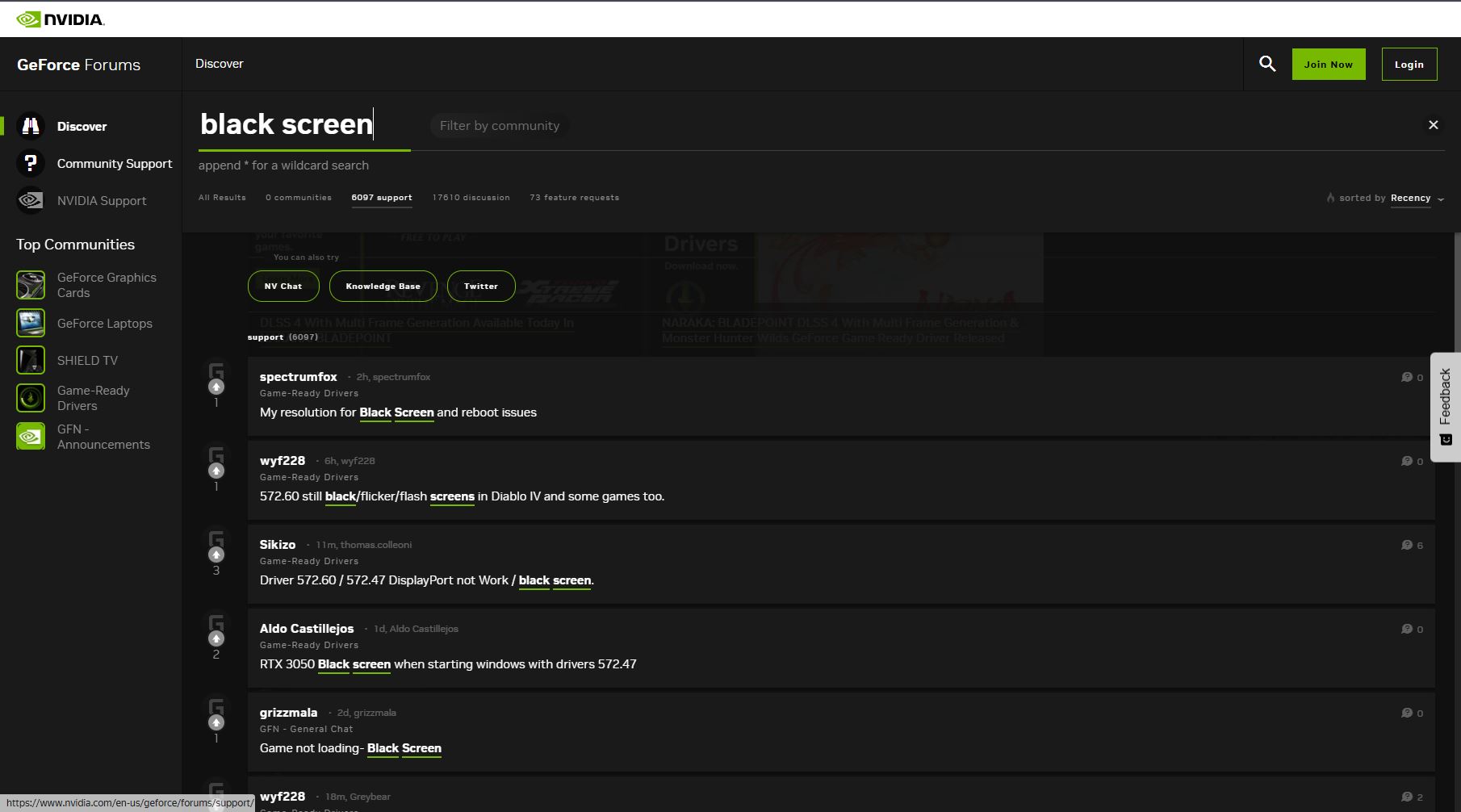Upvote the Sikizo DisplayPort post
The image size is (1461, 812).
[x=216, y=555]
